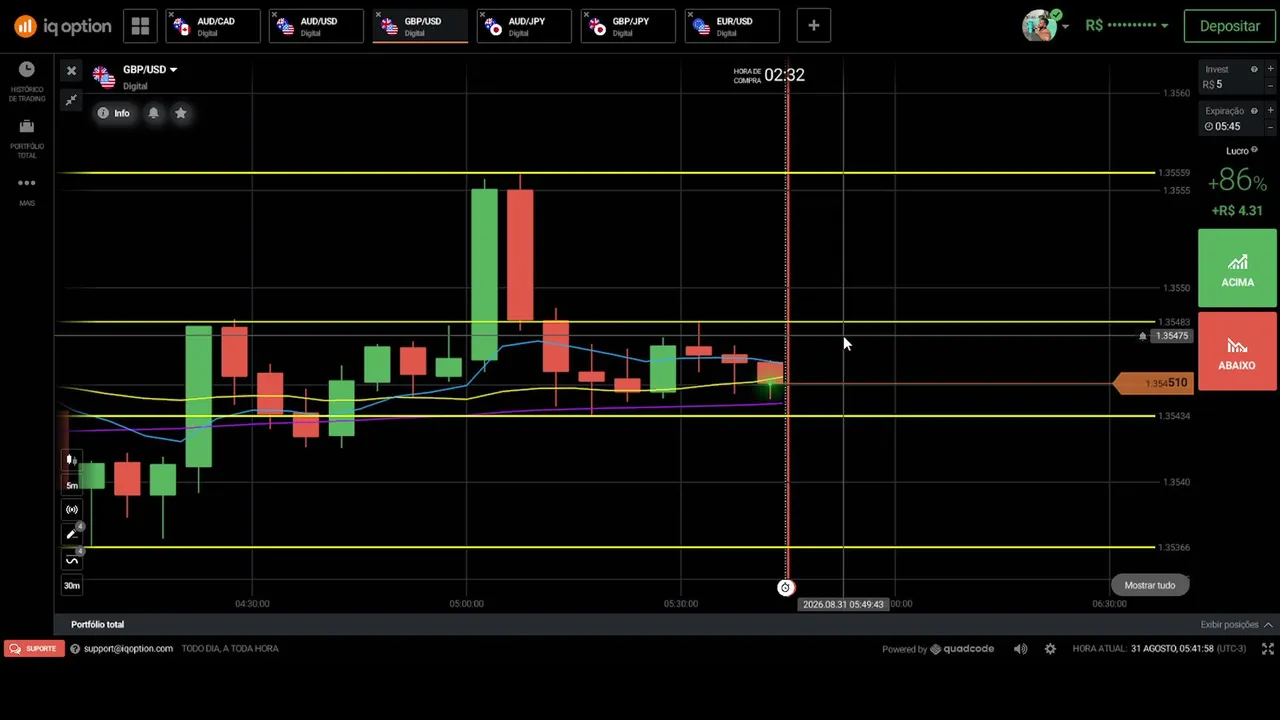Close the EUR/USD tab

coord(693,15)
